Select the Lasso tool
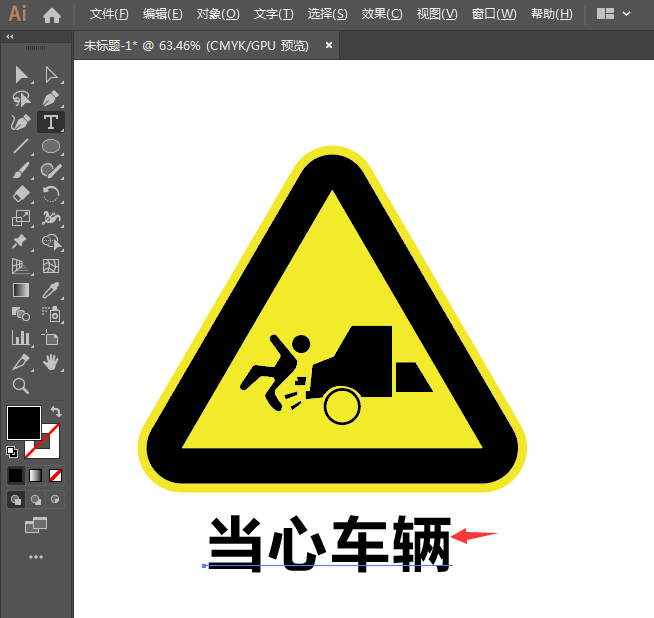 [x=21, y=99]
